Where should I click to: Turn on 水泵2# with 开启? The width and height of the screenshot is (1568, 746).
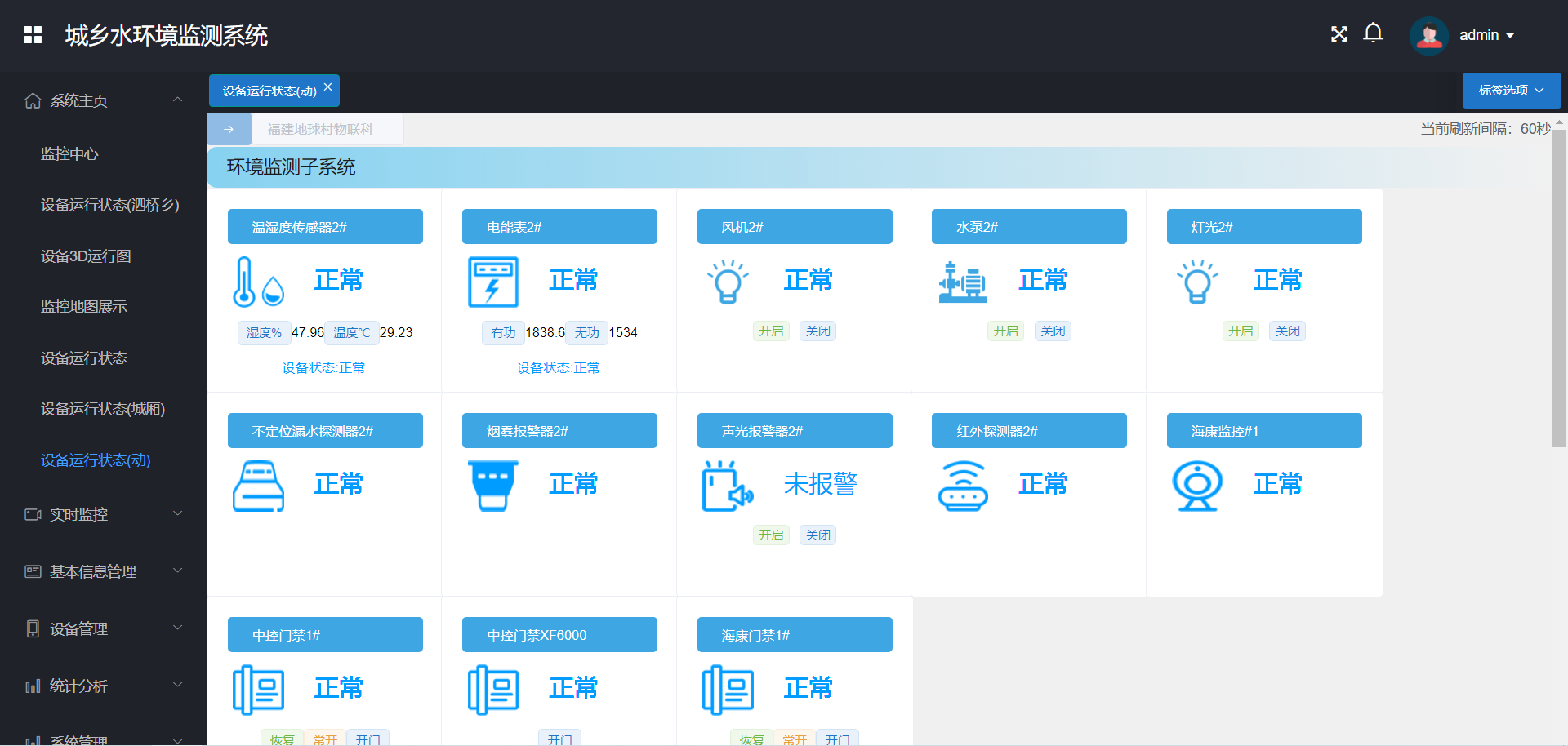coord(1005,331)
